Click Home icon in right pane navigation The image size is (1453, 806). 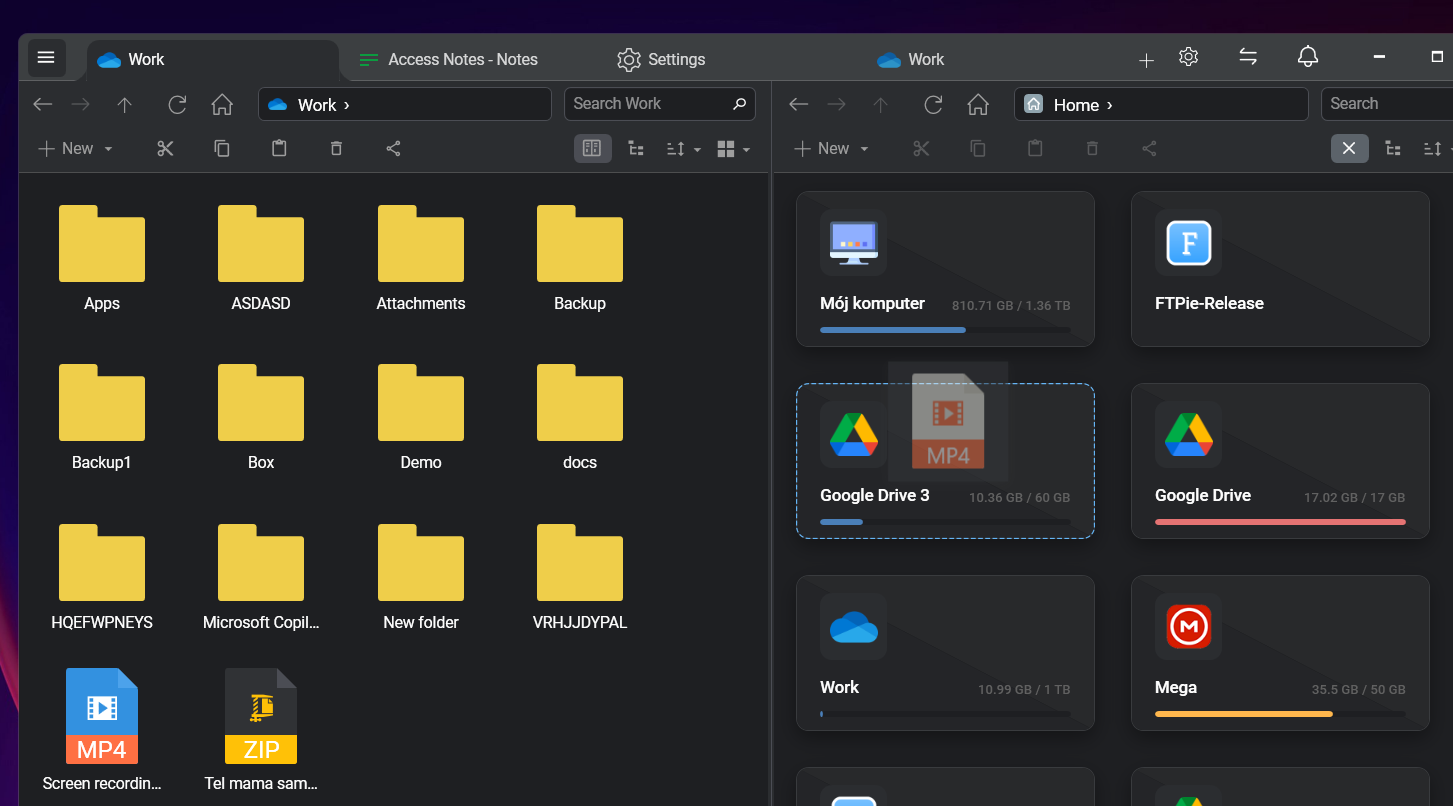coord(978,104)
